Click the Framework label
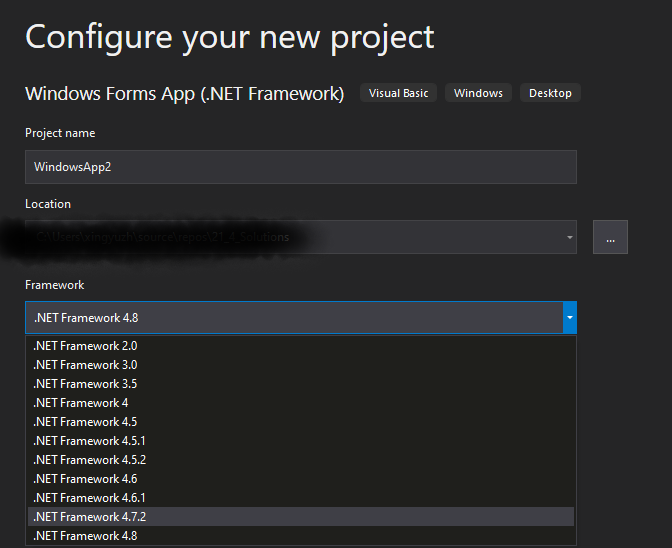 (54, 285)
